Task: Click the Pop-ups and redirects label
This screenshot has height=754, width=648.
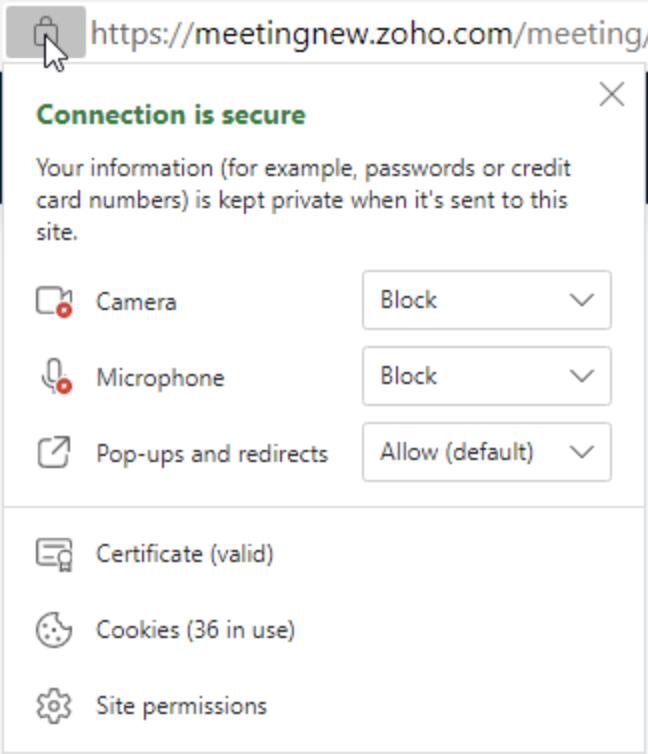Action: [212, 453]
